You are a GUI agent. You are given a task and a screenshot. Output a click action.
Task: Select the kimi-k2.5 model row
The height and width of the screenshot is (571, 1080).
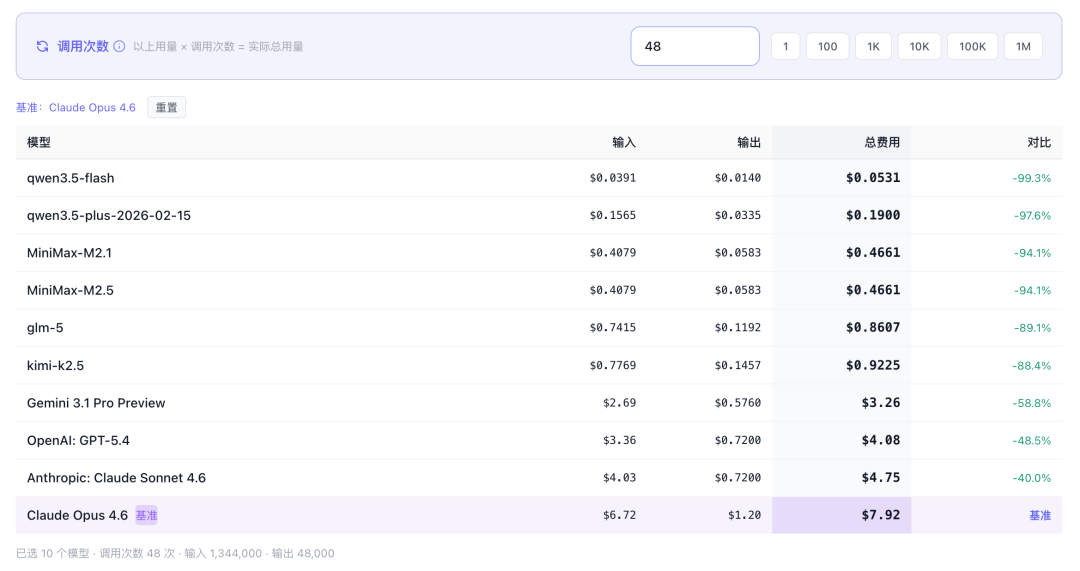click(x=55, y=366)
